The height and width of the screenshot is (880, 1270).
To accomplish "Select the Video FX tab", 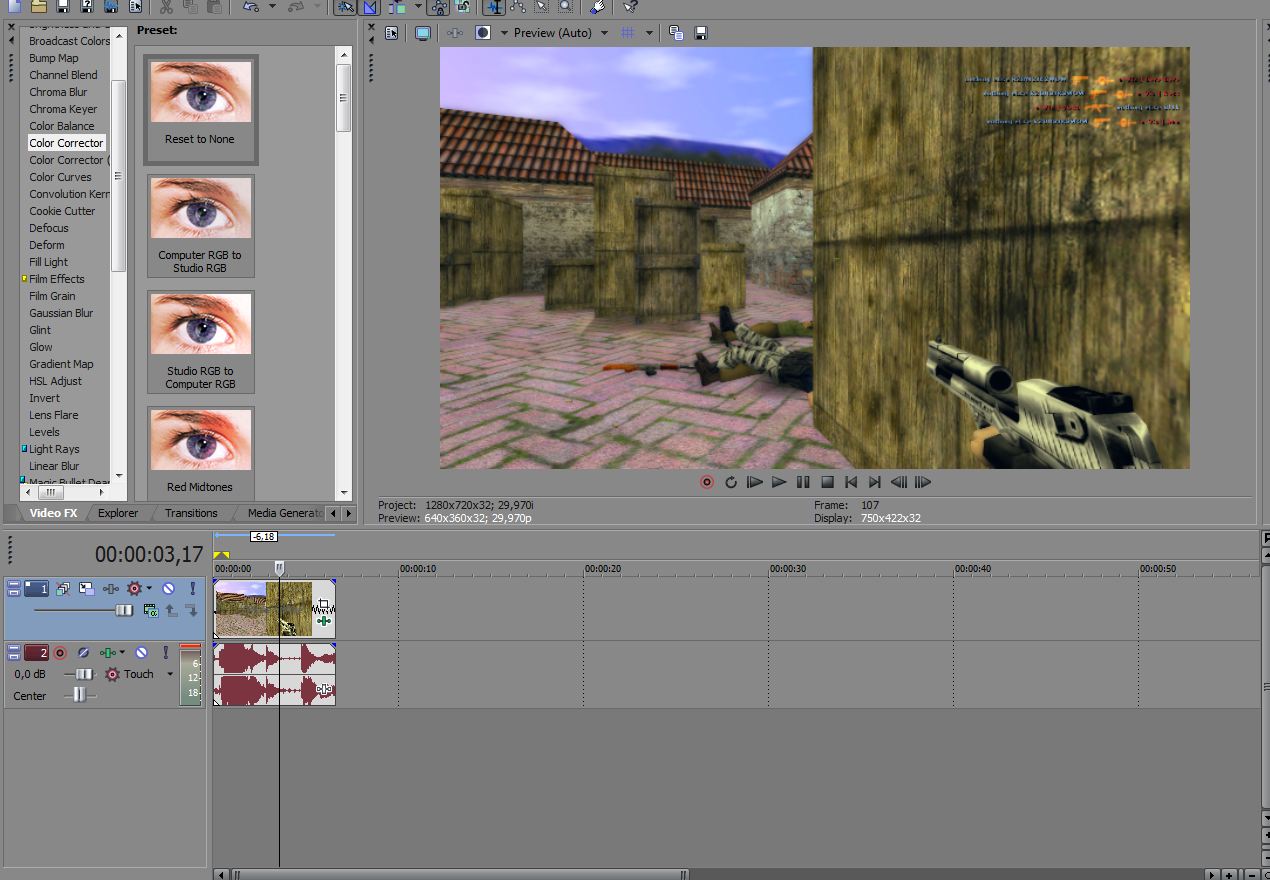I will click(x=53, y=513).
